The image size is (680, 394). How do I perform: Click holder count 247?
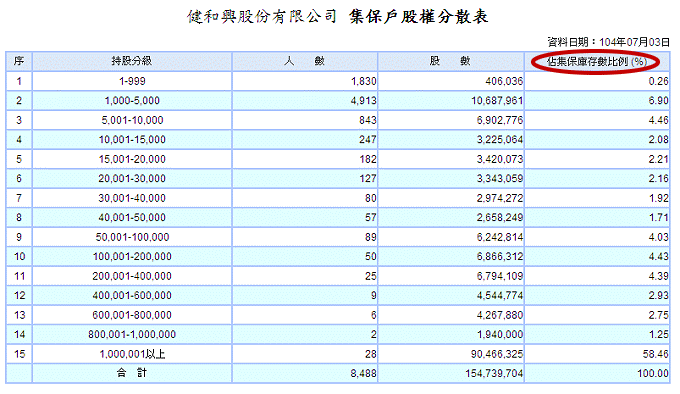click(368, 140)
